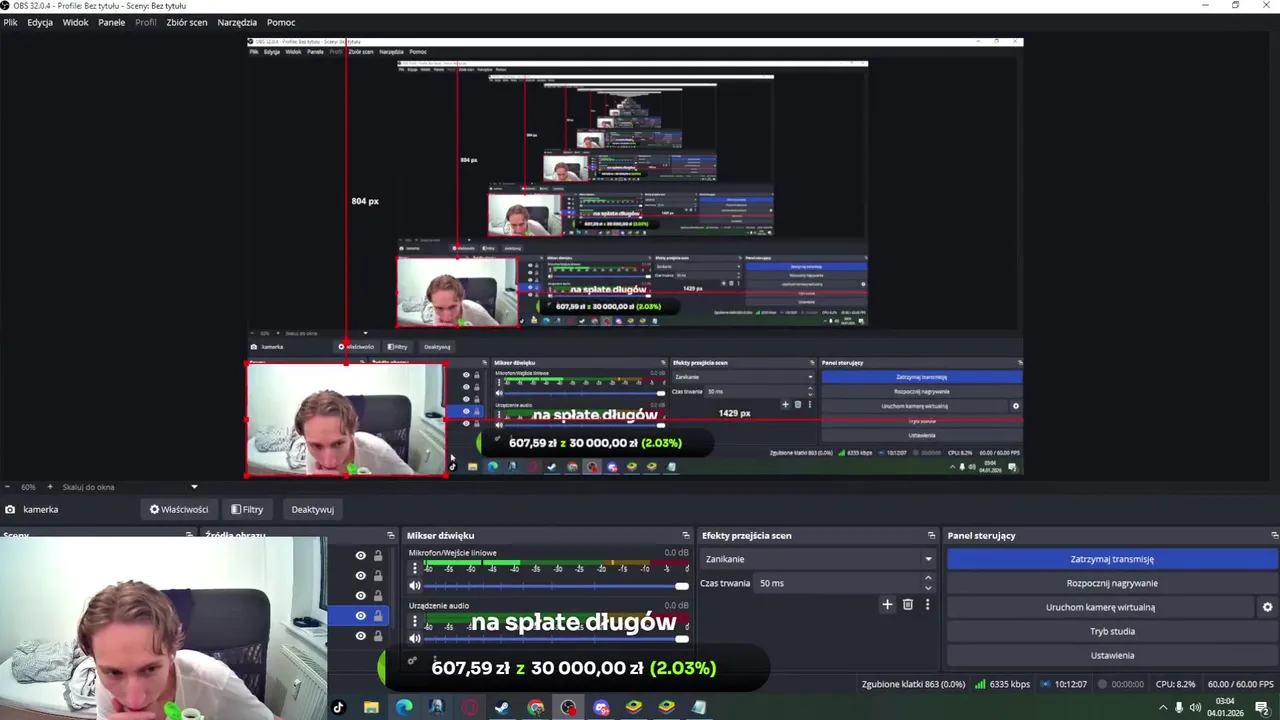Open Ustawienia from control panel
Image resolution: width=1280 pixels, height=720 pixels.
[1112, 655]
